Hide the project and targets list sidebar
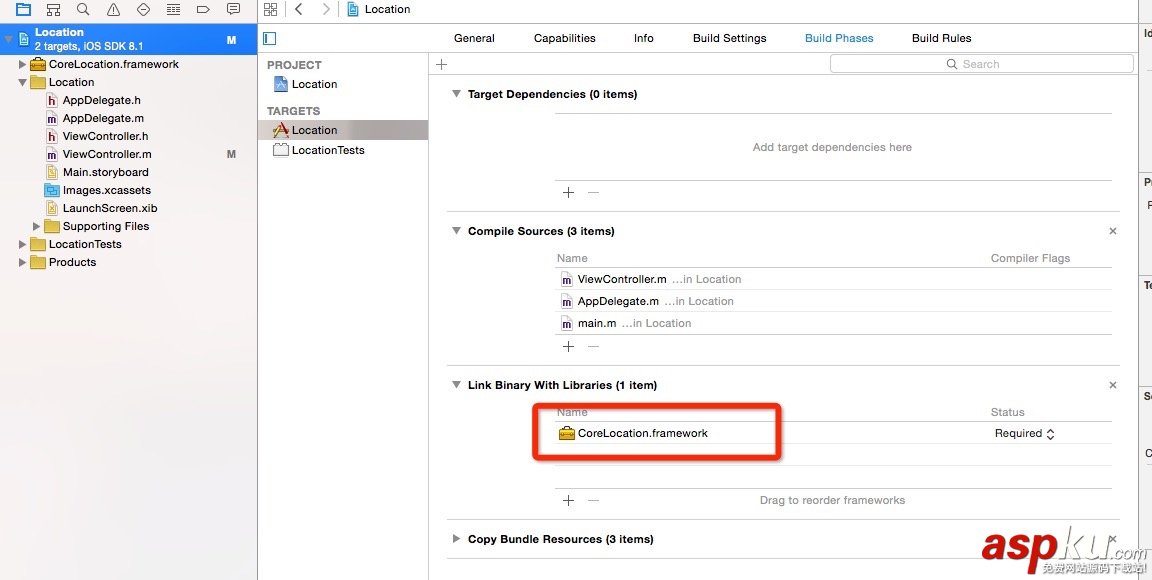 click(x=269, y=38)
